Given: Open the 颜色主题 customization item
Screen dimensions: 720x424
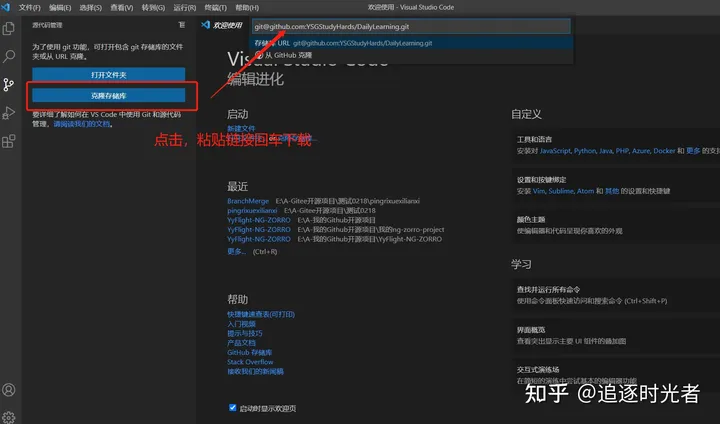Looking at the screenshot, I should (615, 225).
